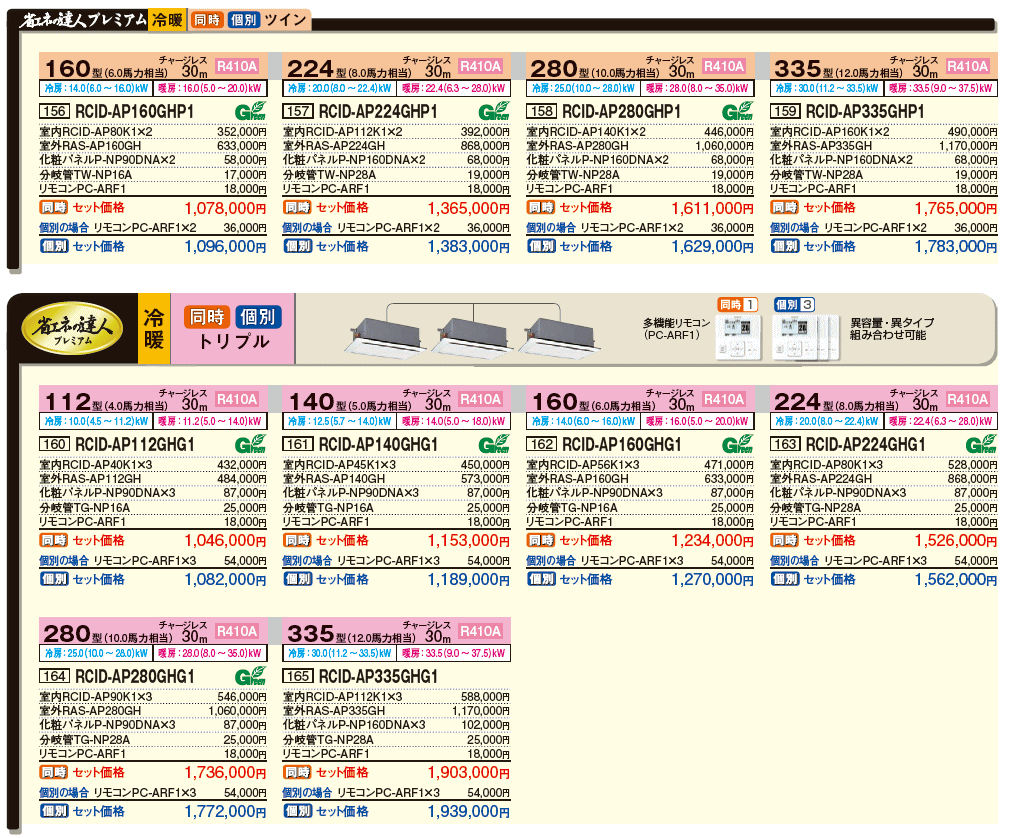This screenshot has width=1010, height=838.
Task: Click model name RCID-AP335GHP1
Action: pyautogui.click(x=864, y=111)
